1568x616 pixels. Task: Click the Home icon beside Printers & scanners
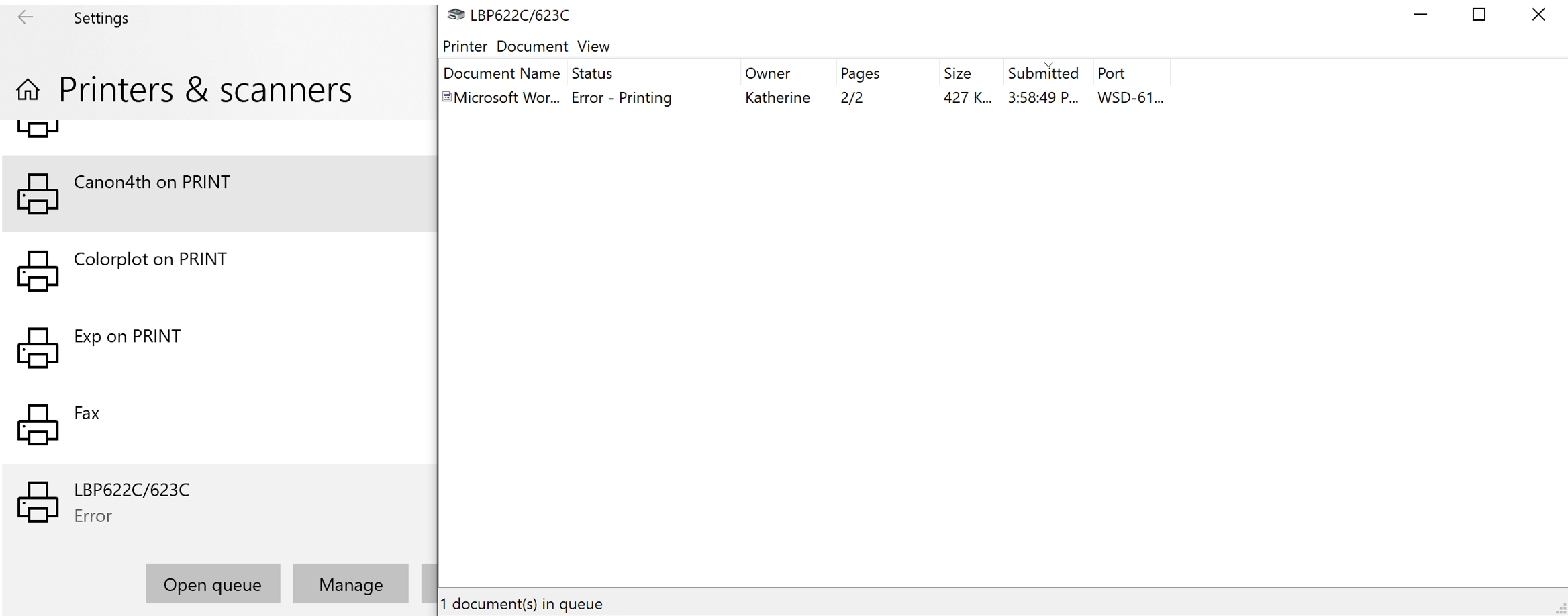28,90
